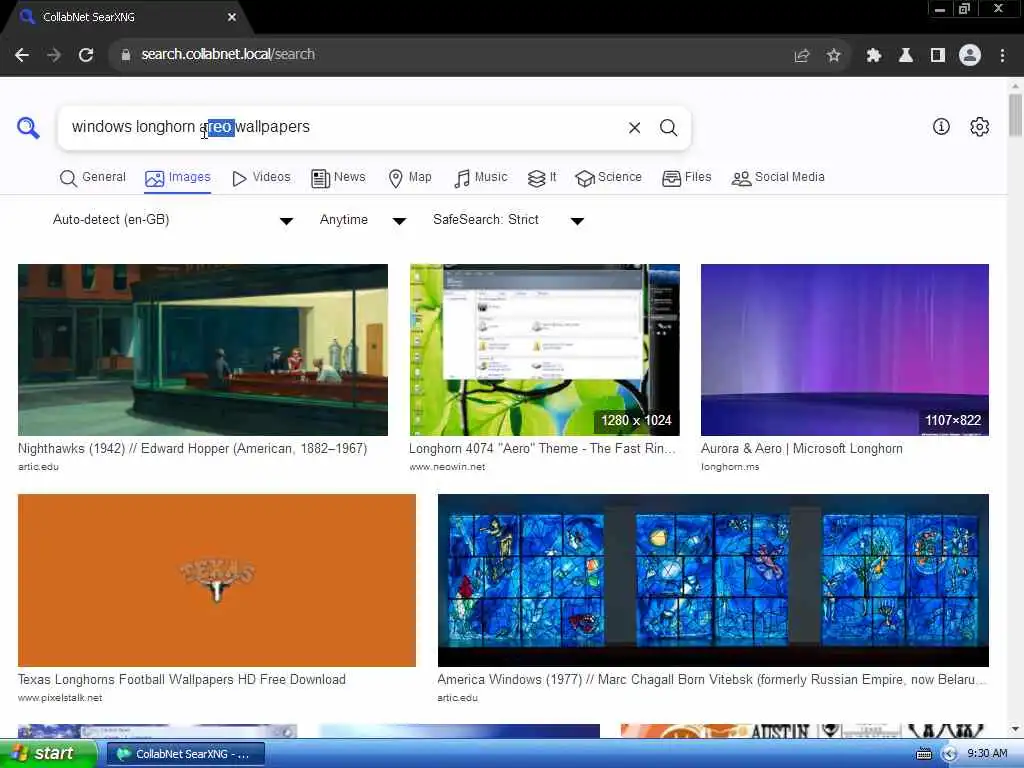The height and width of the screenshot is (768, 1024).
Task: Switch to the Music category
Action: tap(481, 178)
